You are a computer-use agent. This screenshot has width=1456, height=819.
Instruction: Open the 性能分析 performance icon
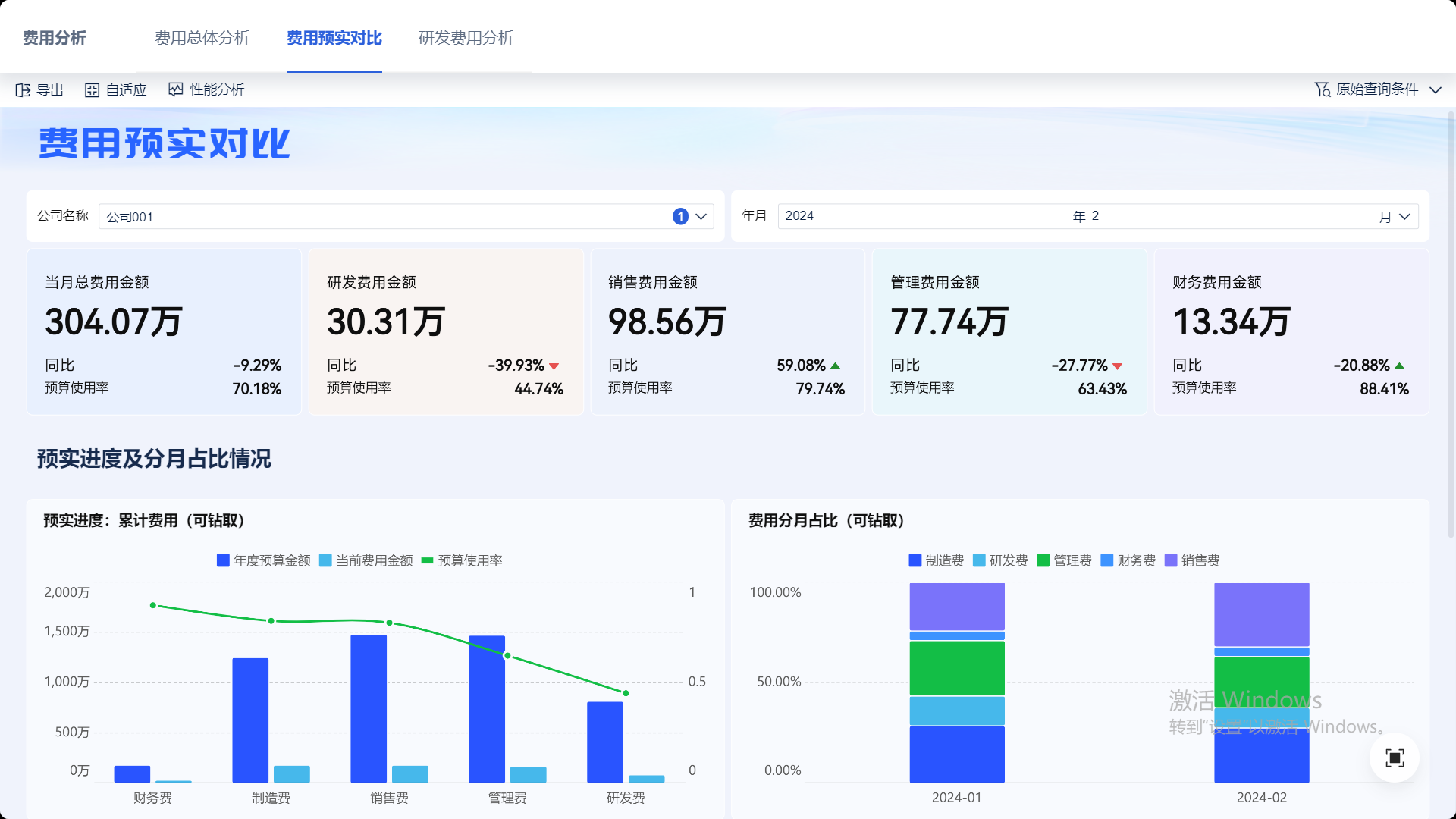176,89
